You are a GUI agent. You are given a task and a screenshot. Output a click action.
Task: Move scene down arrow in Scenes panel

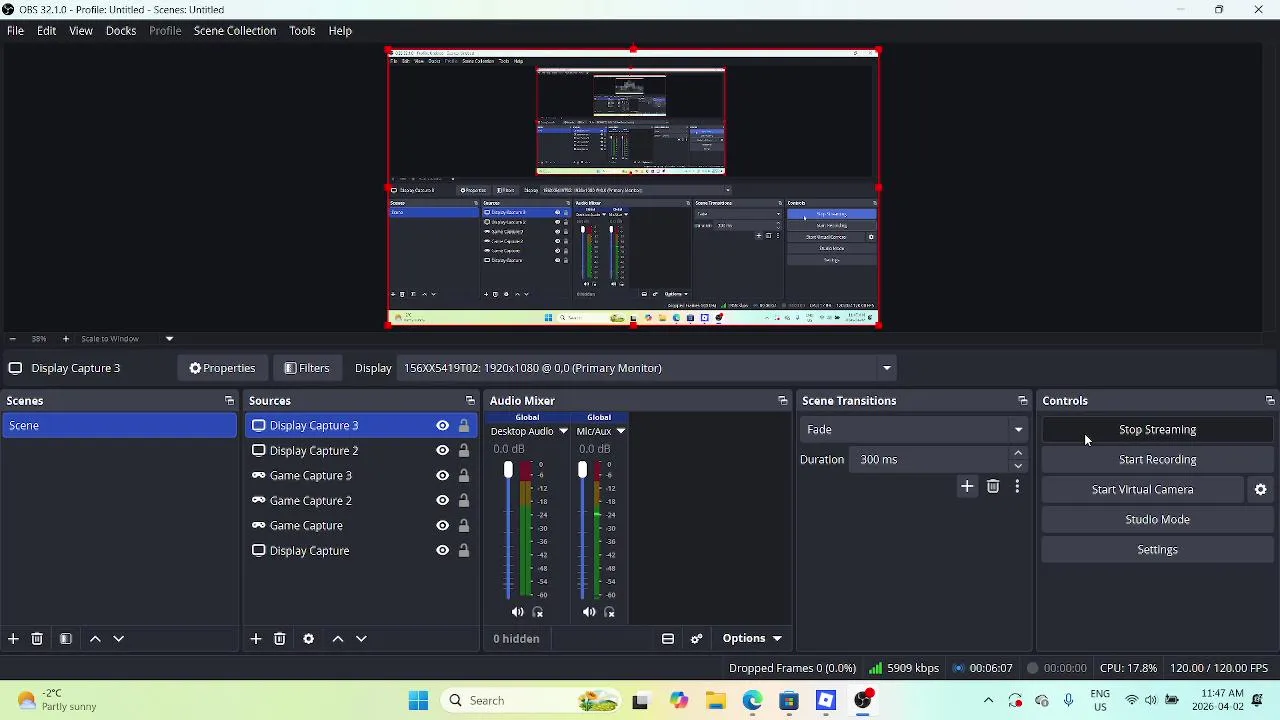[x=118, y=639]
